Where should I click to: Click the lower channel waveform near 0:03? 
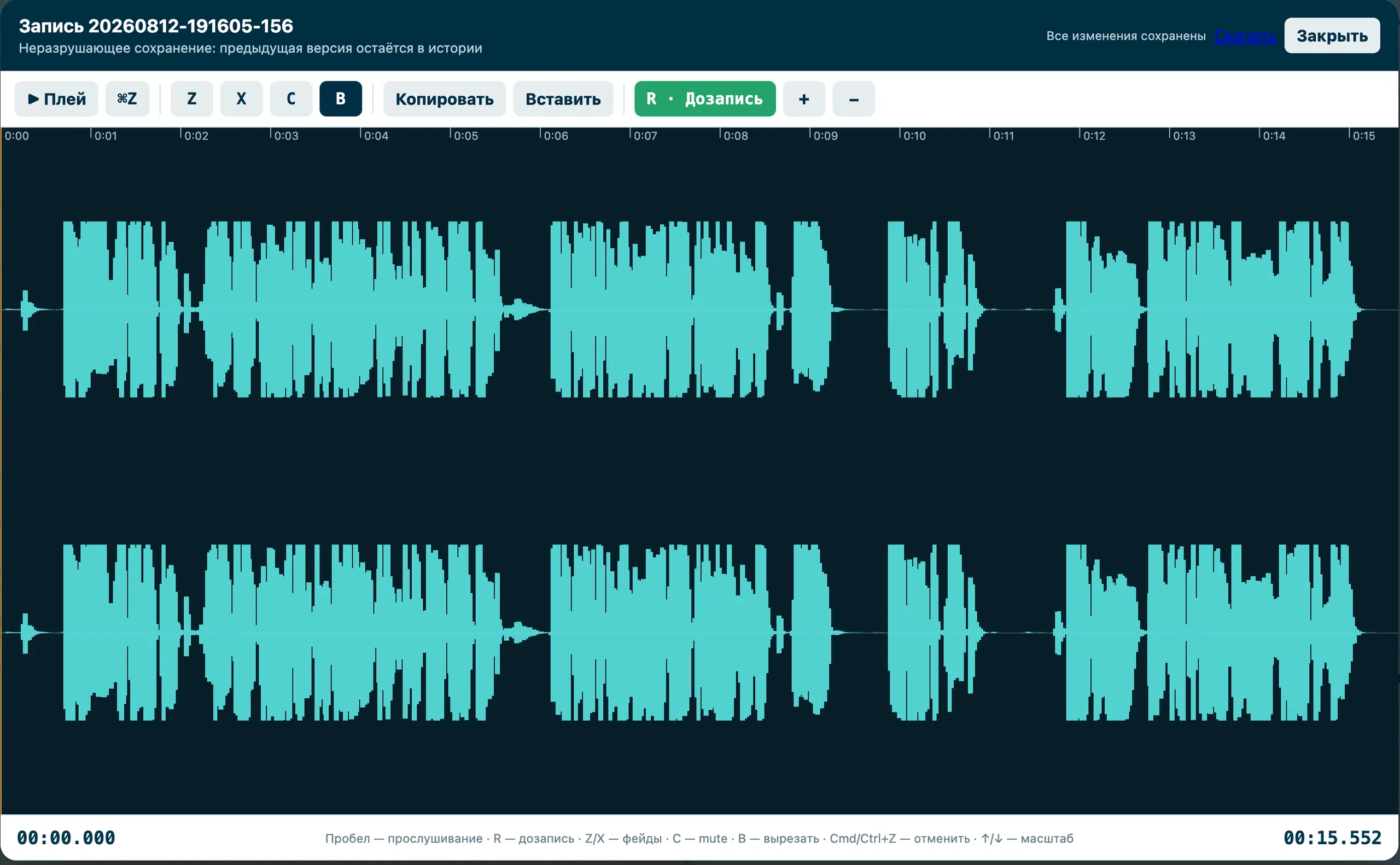tap(271, 633)
